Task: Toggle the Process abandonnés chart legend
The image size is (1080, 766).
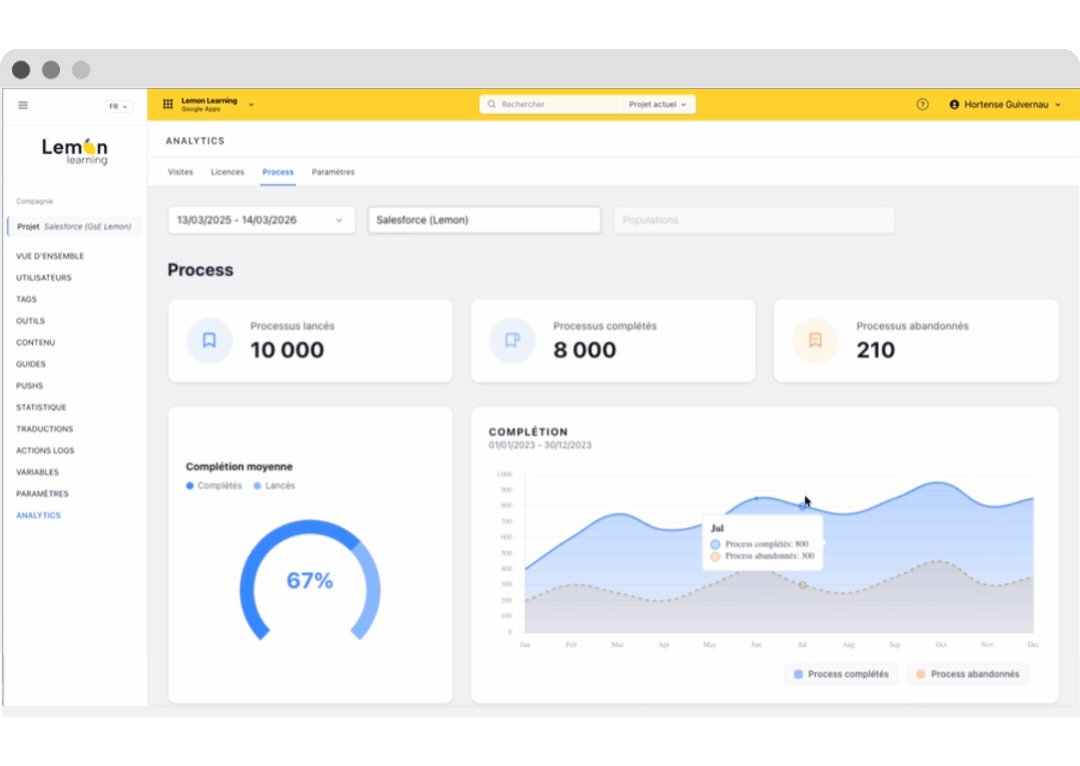Action: [967, 674]
